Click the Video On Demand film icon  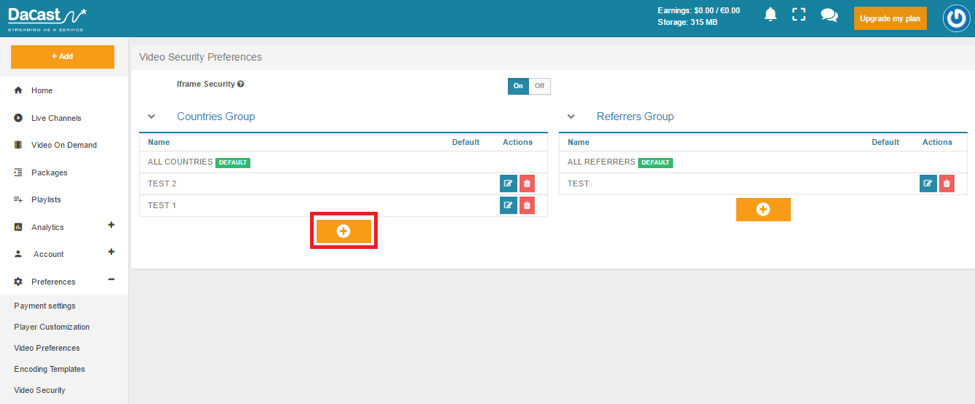[18, 145]
